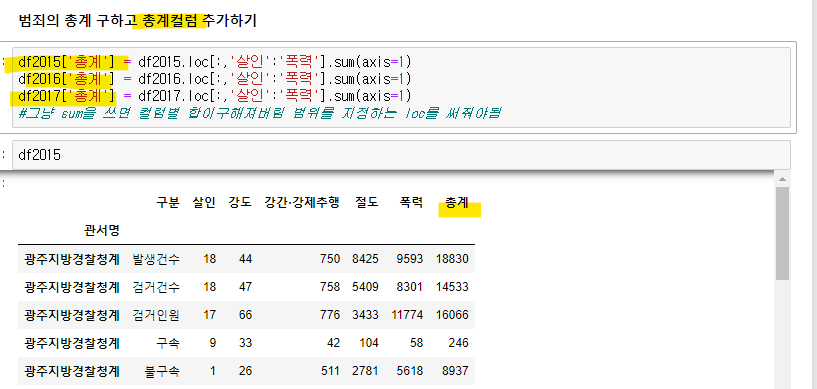Viewport: 817px width, 389px height.
Task: Click value 33 in 구속 row
Action: pyautogui.click(x=245, y=343)
